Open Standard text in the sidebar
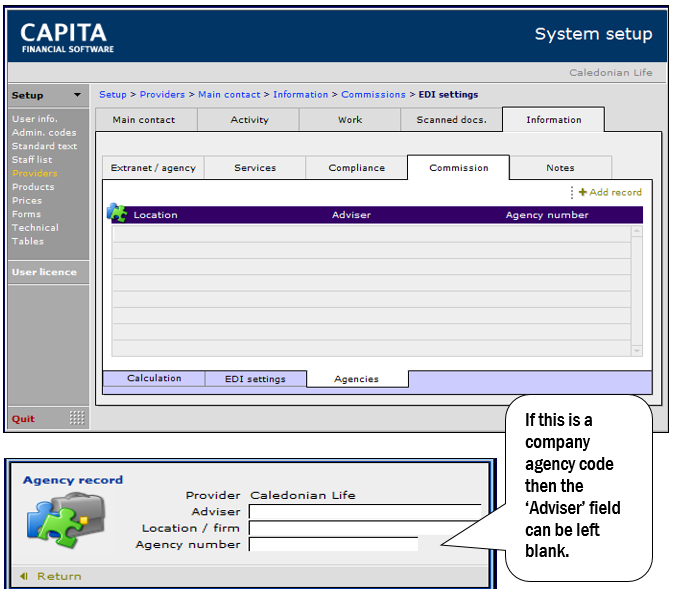This screenshot has width=674, height=592. click(45, 146)
